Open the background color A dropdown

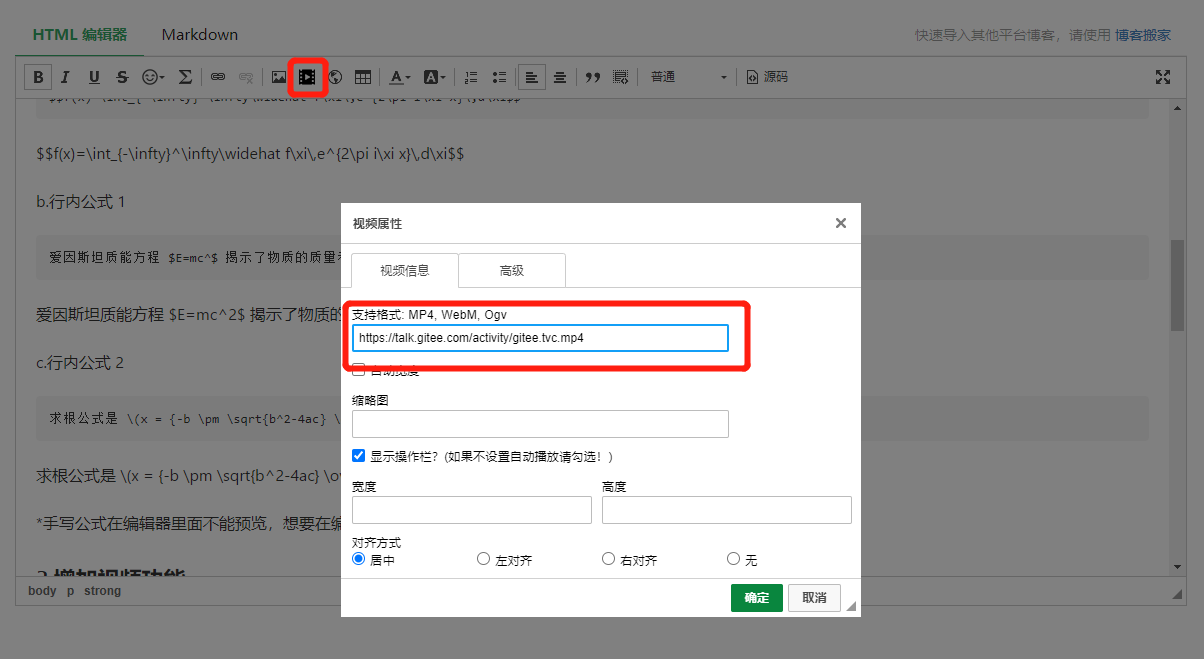435,77
